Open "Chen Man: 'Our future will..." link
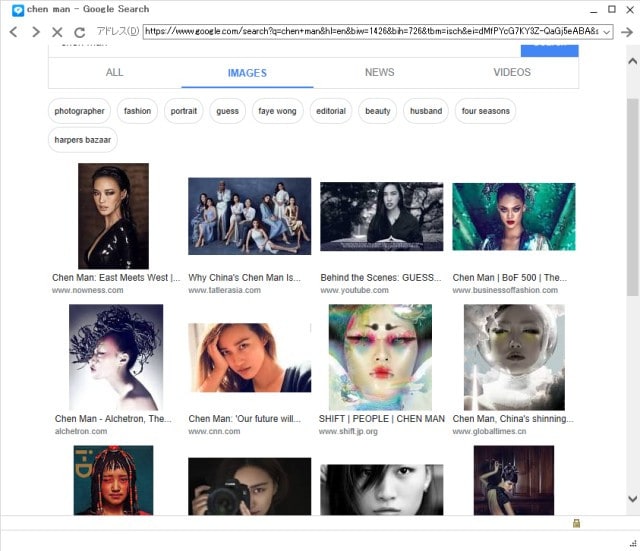 click(x=244, y=419)
